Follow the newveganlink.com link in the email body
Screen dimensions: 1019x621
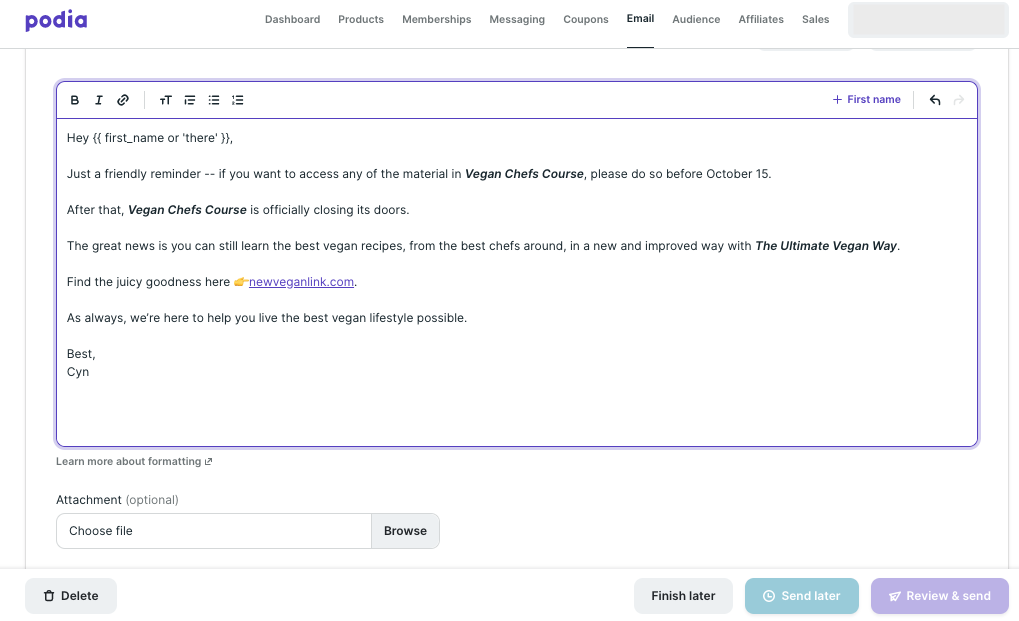pyautogui.click(x=301, y=282)
